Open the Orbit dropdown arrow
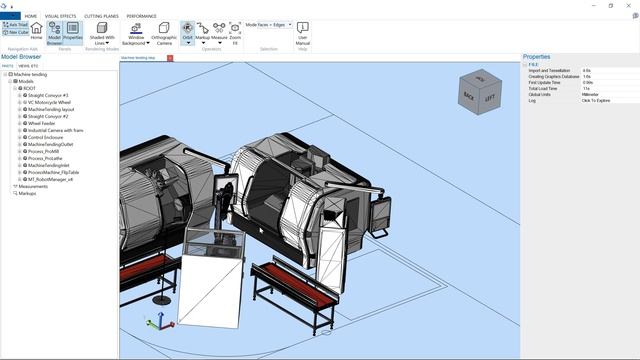Viewport: 640px width, 360px height. pos(188,43)
